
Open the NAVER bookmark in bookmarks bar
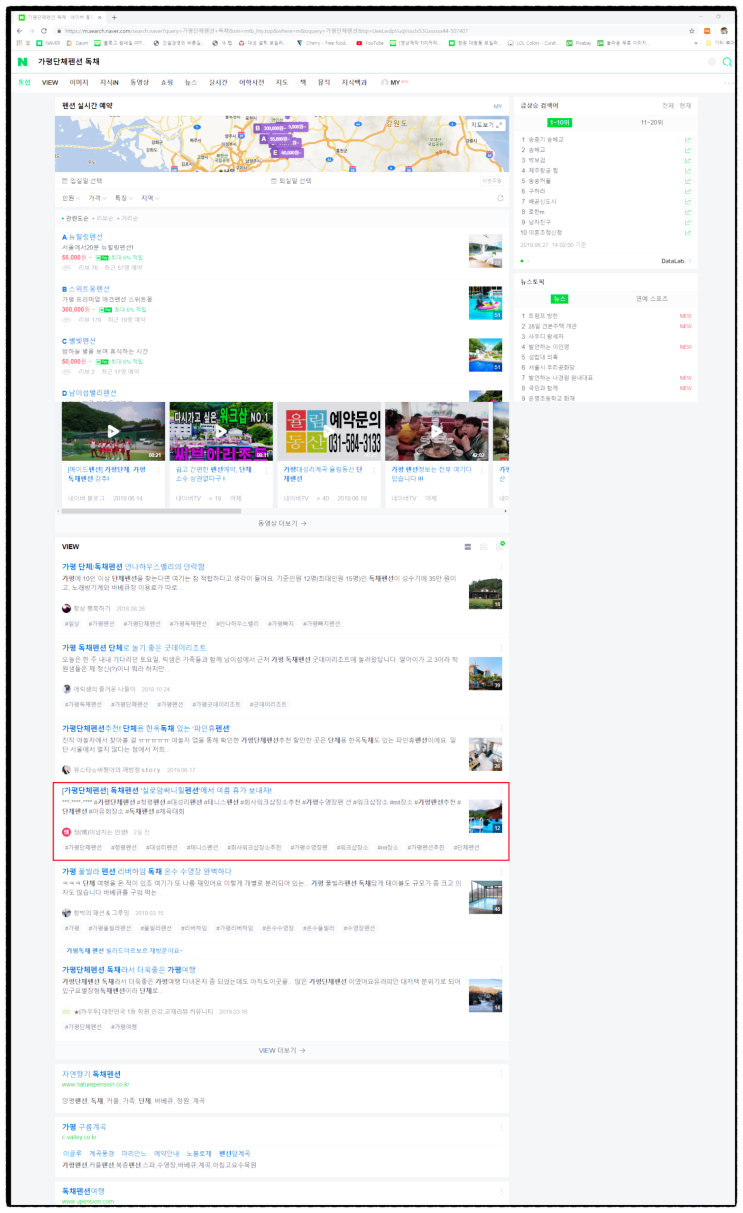click(x=49, y=43)
